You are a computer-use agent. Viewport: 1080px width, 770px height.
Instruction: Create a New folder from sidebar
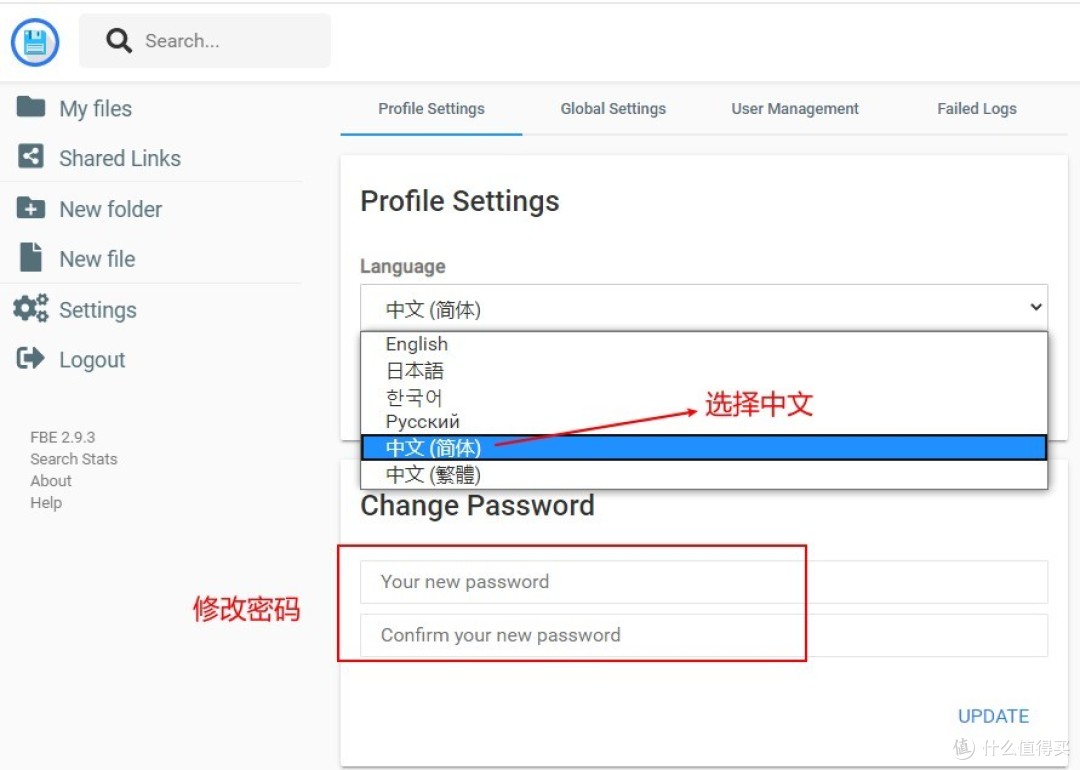pyautogui.click(x=110, y=209)
